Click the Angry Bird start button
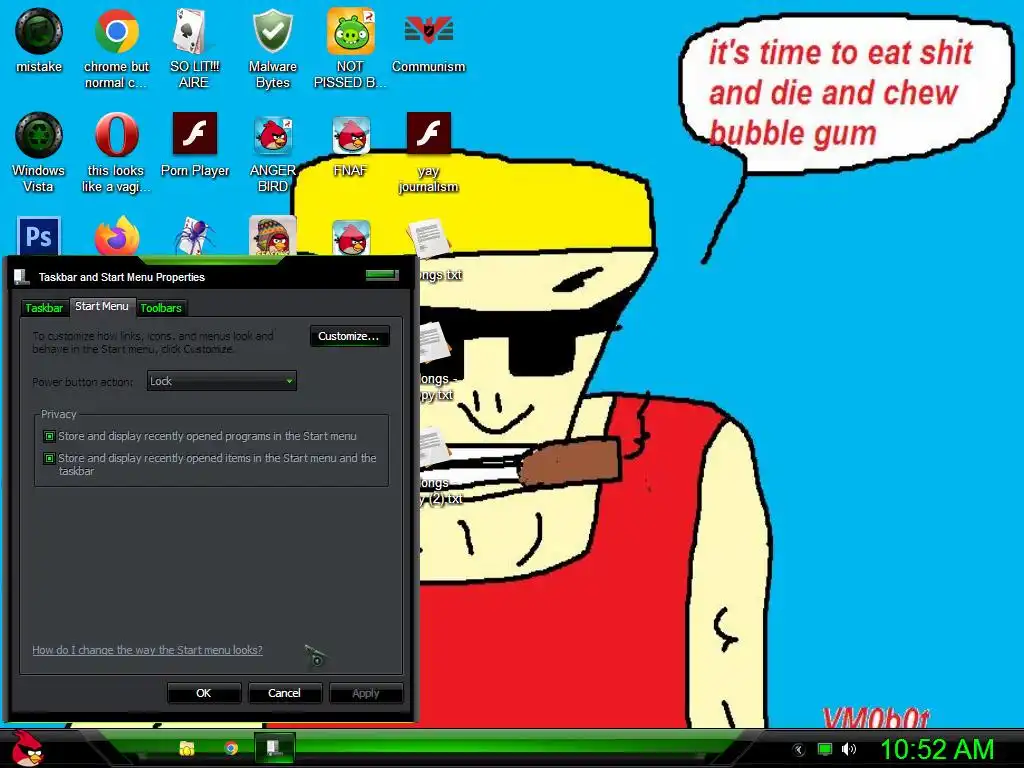The width and height of the screenshot is (1024, 768). click(x=26, y=748)
